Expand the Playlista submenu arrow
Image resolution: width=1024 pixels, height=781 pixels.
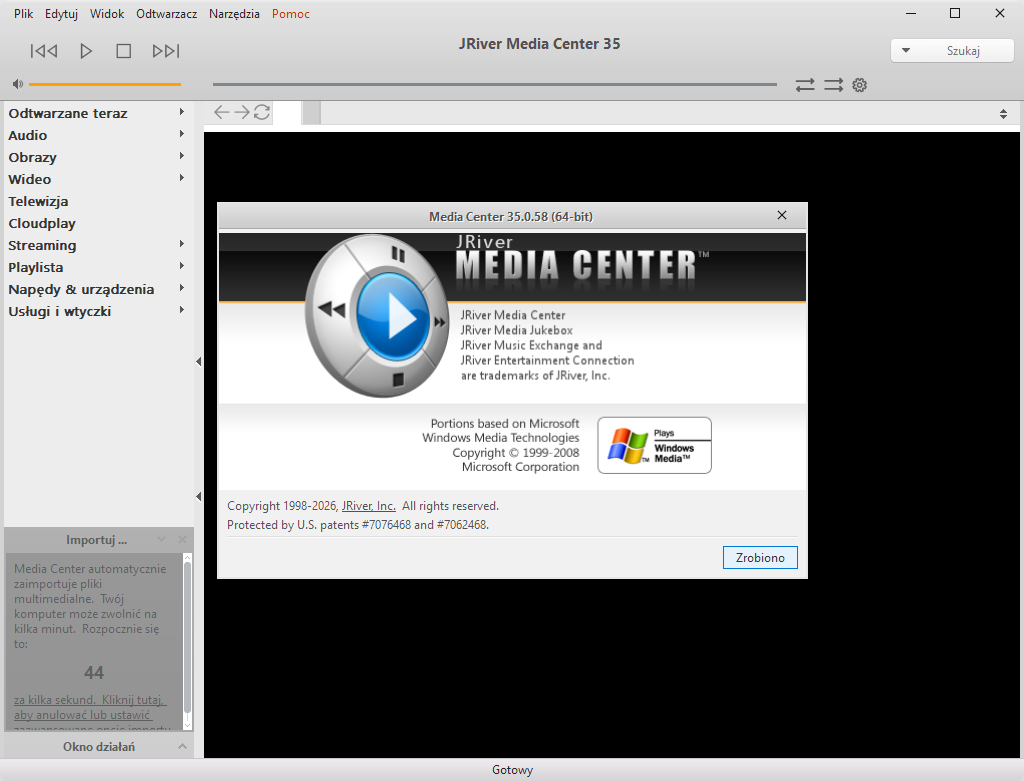(182, 266)
